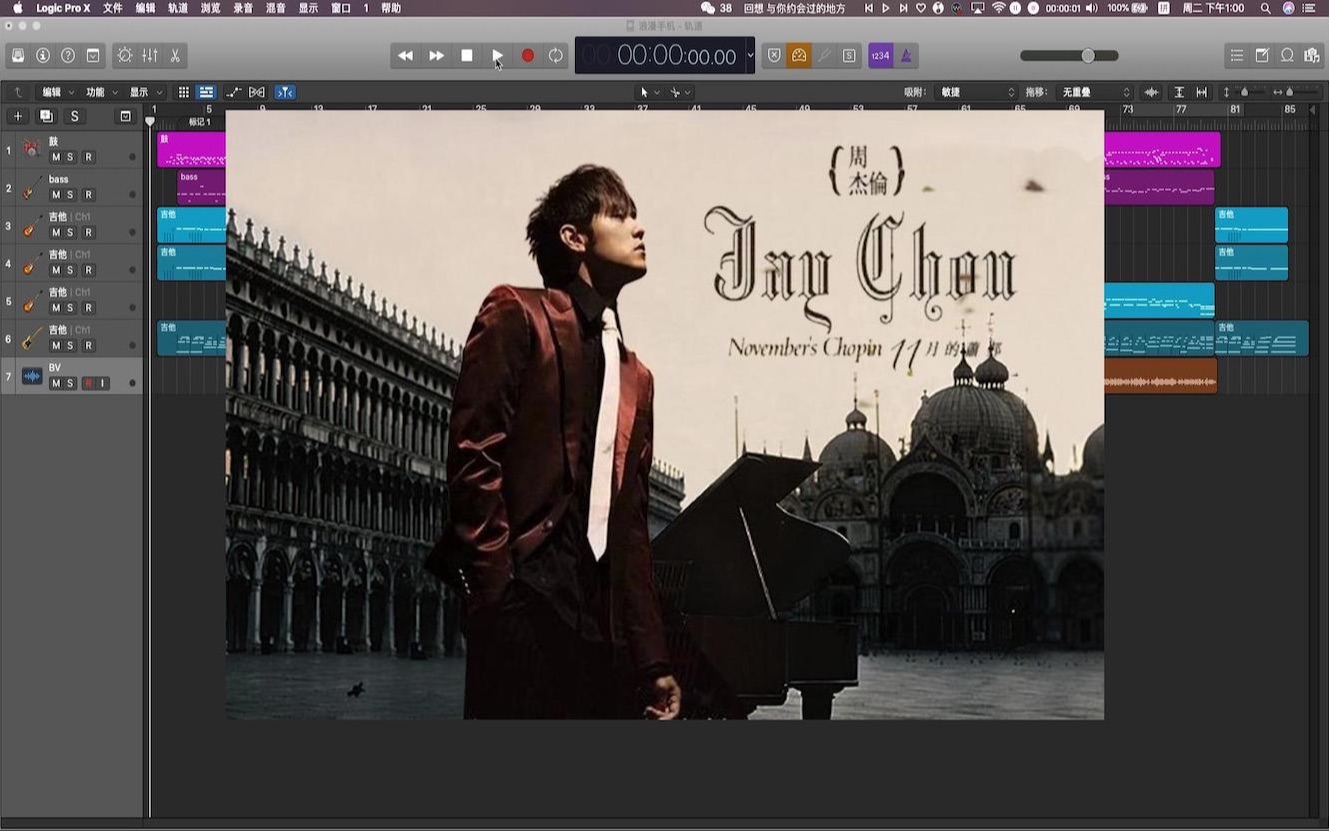This screenshot has height=831, width=1329.
Task: Toggle the Solo S button in the control bar
Action: (x=849, y=56)
